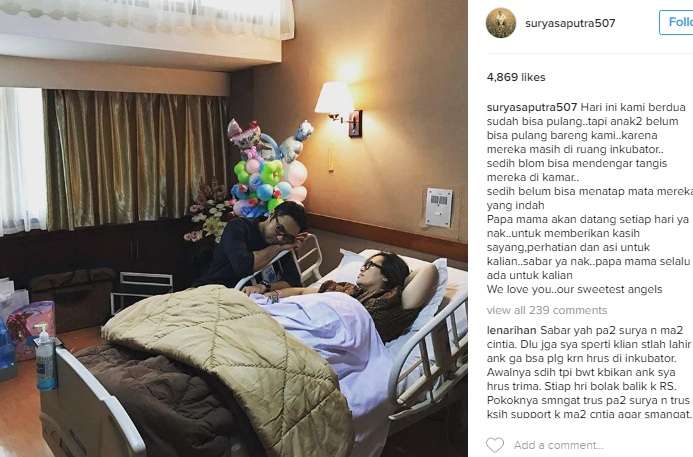
Task: Open lenarihan commenter profile
Action: (x=511, y=330)
